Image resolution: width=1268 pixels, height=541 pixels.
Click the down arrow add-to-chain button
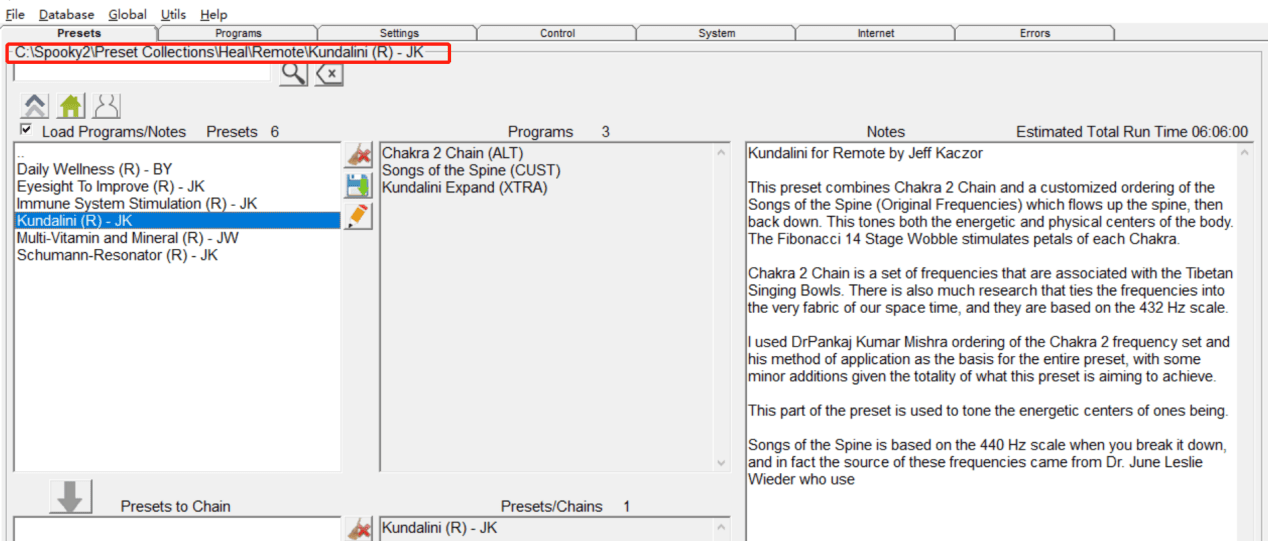[x=70, y=496]
